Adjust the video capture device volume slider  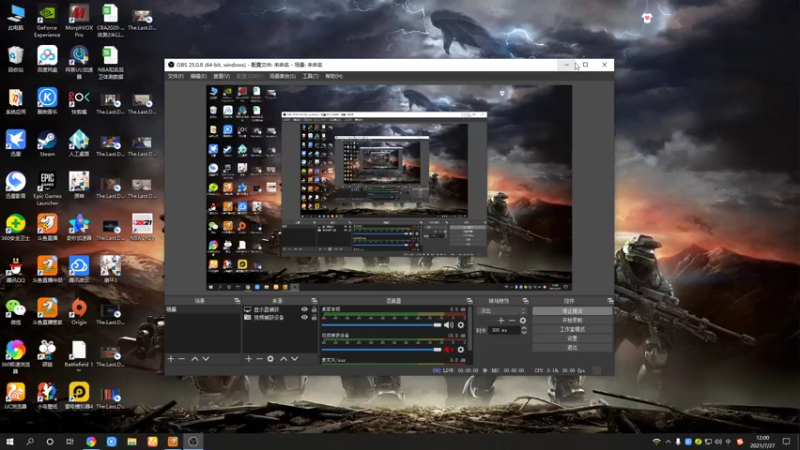[x=382, y=349]
